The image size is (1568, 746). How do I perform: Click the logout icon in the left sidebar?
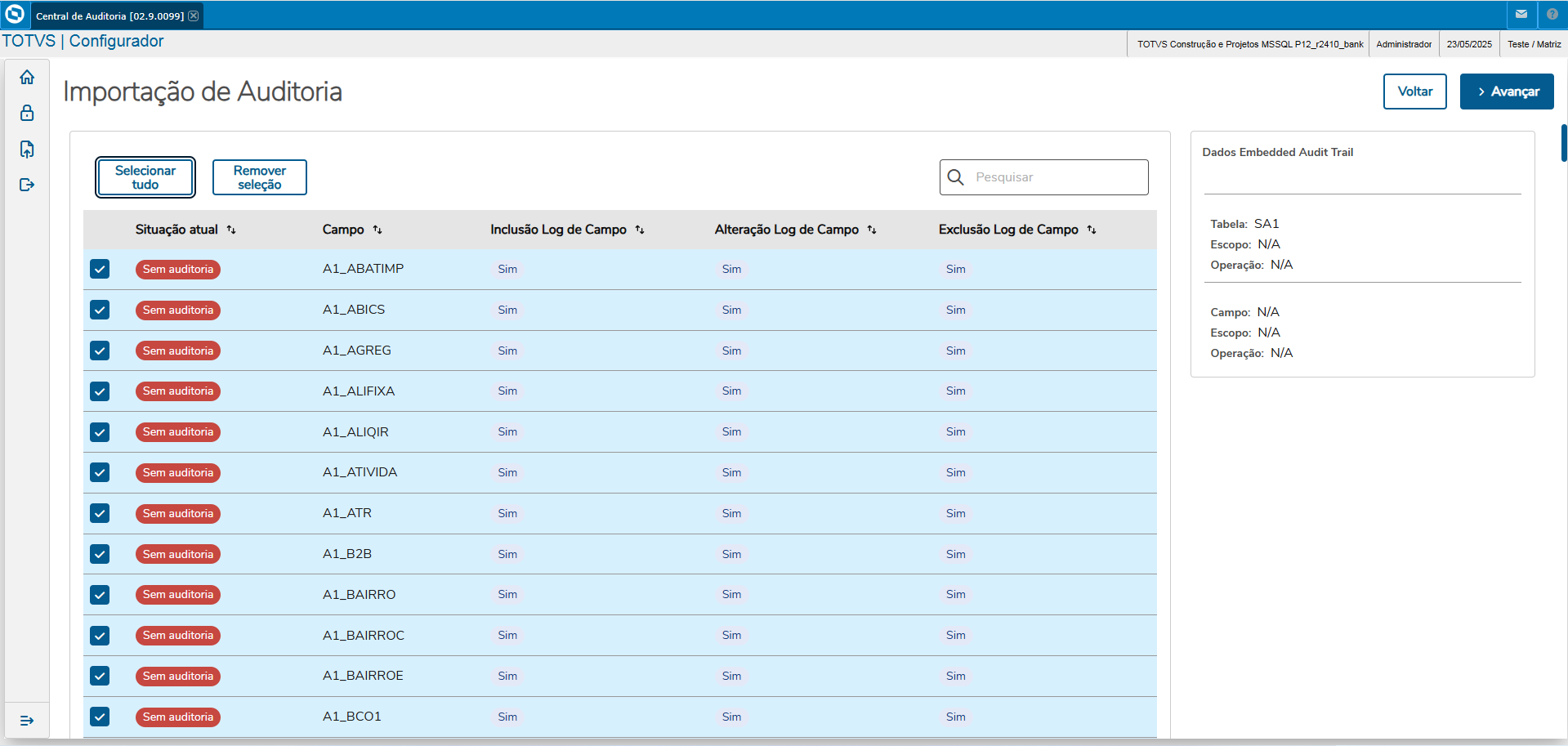tap(27, 185)
